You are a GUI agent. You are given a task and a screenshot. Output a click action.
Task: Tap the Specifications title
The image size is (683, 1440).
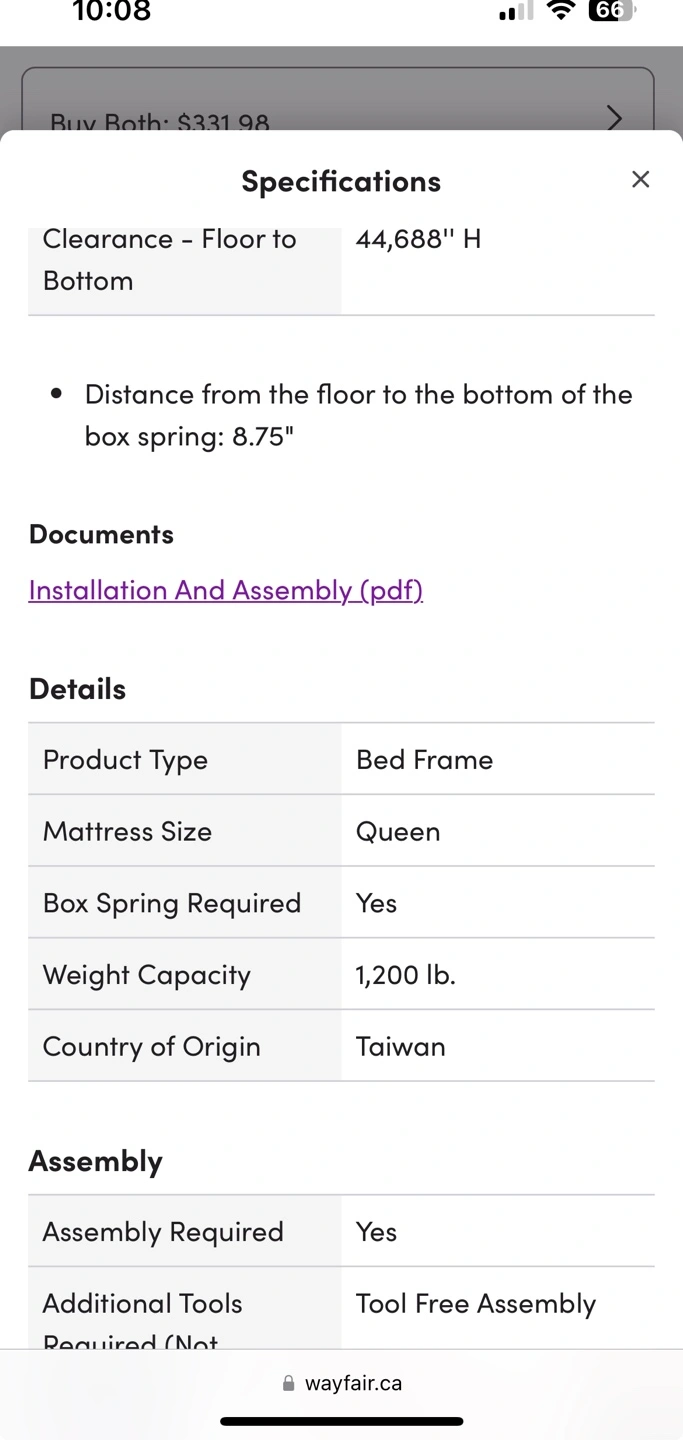coord(341,181)
